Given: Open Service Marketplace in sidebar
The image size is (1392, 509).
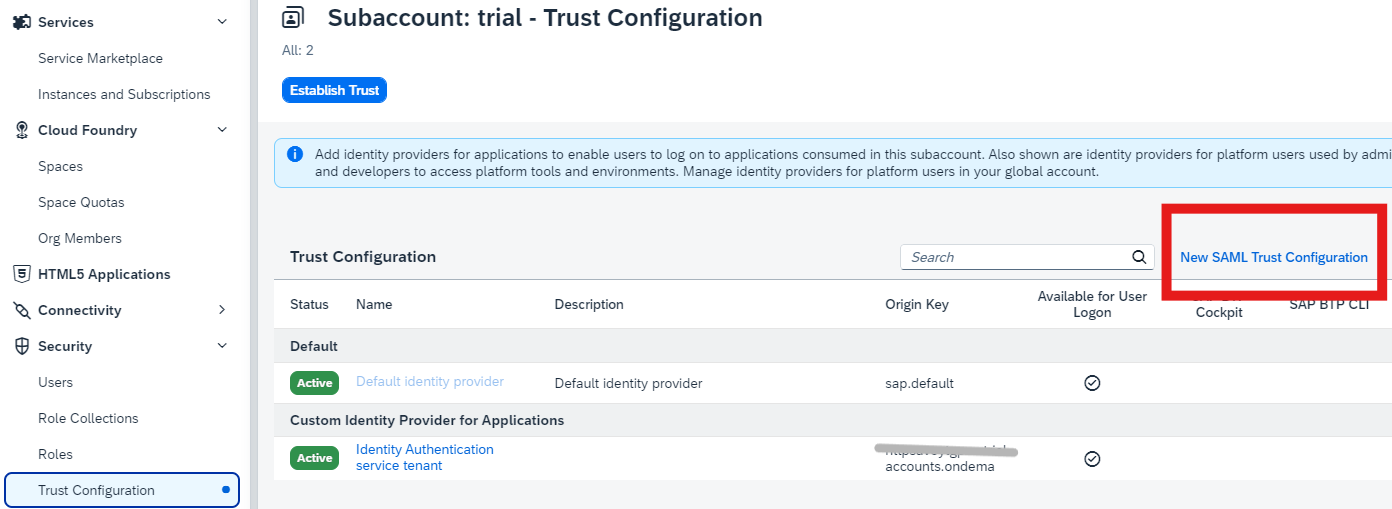Looking at the screenshot, I should 100,58.
